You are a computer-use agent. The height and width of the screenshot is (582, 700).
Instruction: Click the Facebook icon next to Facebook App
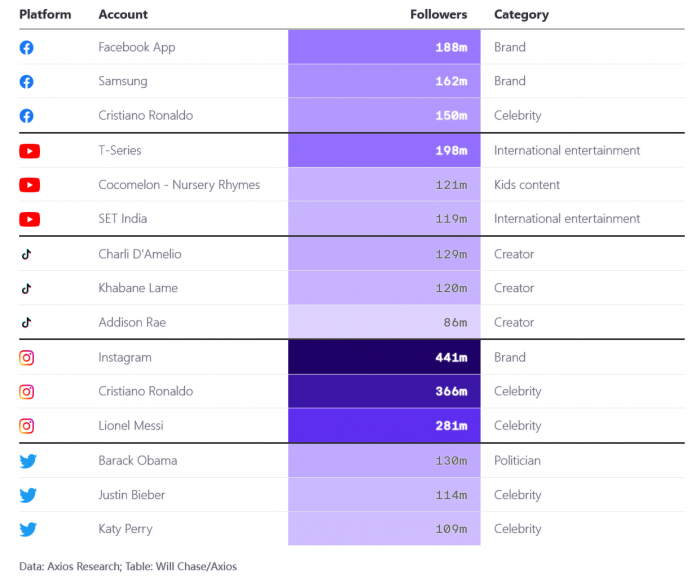[x=27, y=47]
